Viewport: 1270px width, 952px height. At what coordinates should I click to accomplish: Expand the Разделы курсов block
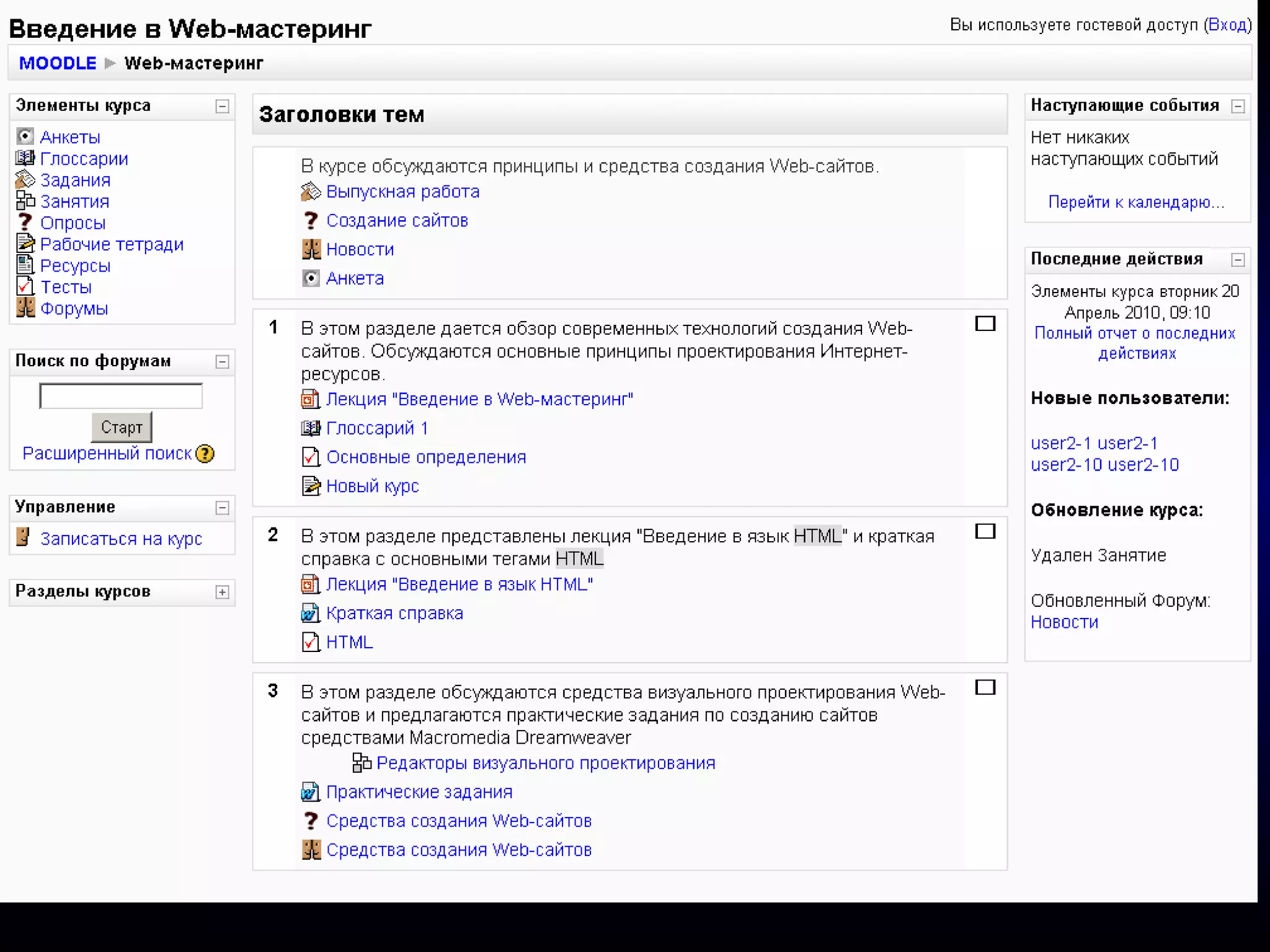pyautogui.click(x=222, y=593)
